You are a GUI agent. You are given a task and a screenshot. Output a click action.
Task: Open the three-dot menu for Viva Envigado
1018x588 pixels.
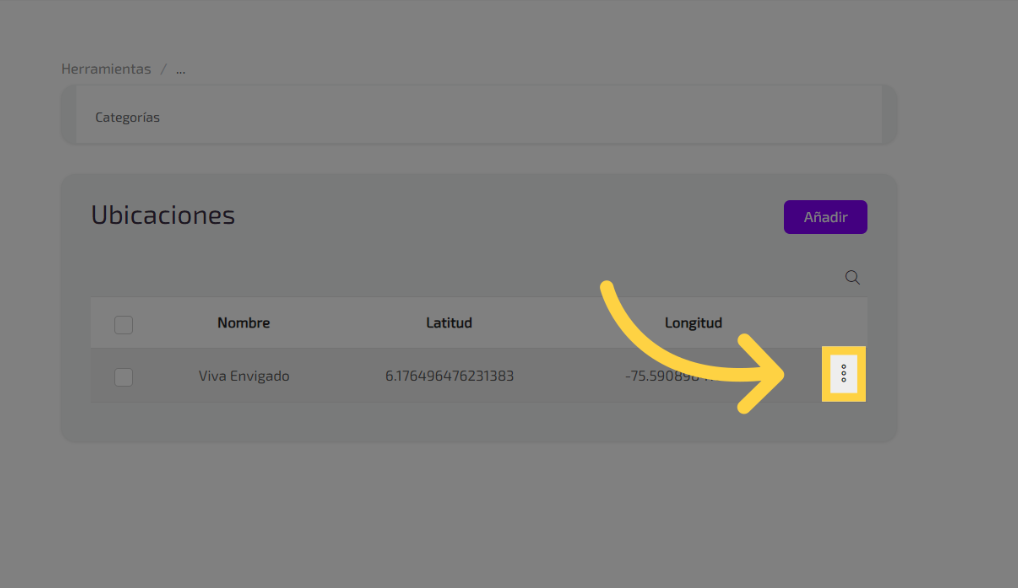[x=844, y=374]
